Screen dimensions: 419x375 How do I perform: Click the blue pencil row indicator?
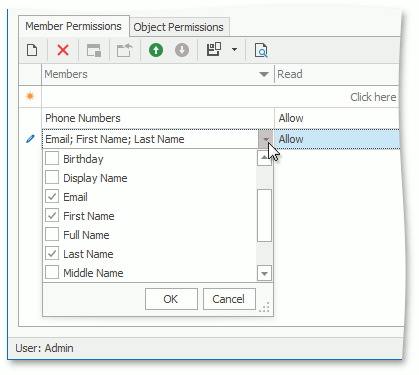pos(30,139)
